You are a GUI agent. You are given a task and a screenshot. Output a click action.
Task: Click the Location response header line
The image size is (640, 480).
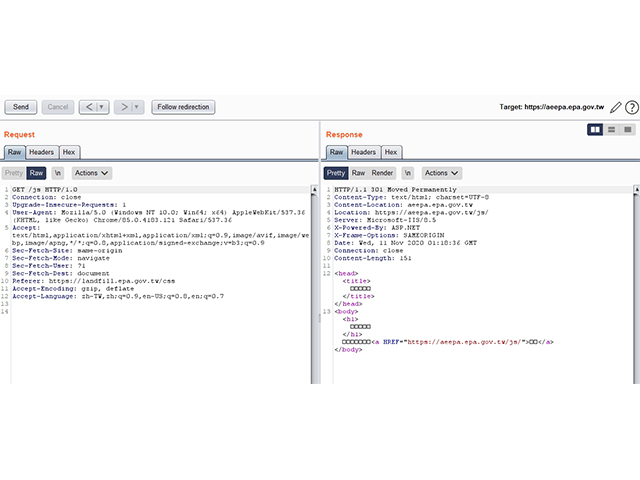click(x=411, y=212)
